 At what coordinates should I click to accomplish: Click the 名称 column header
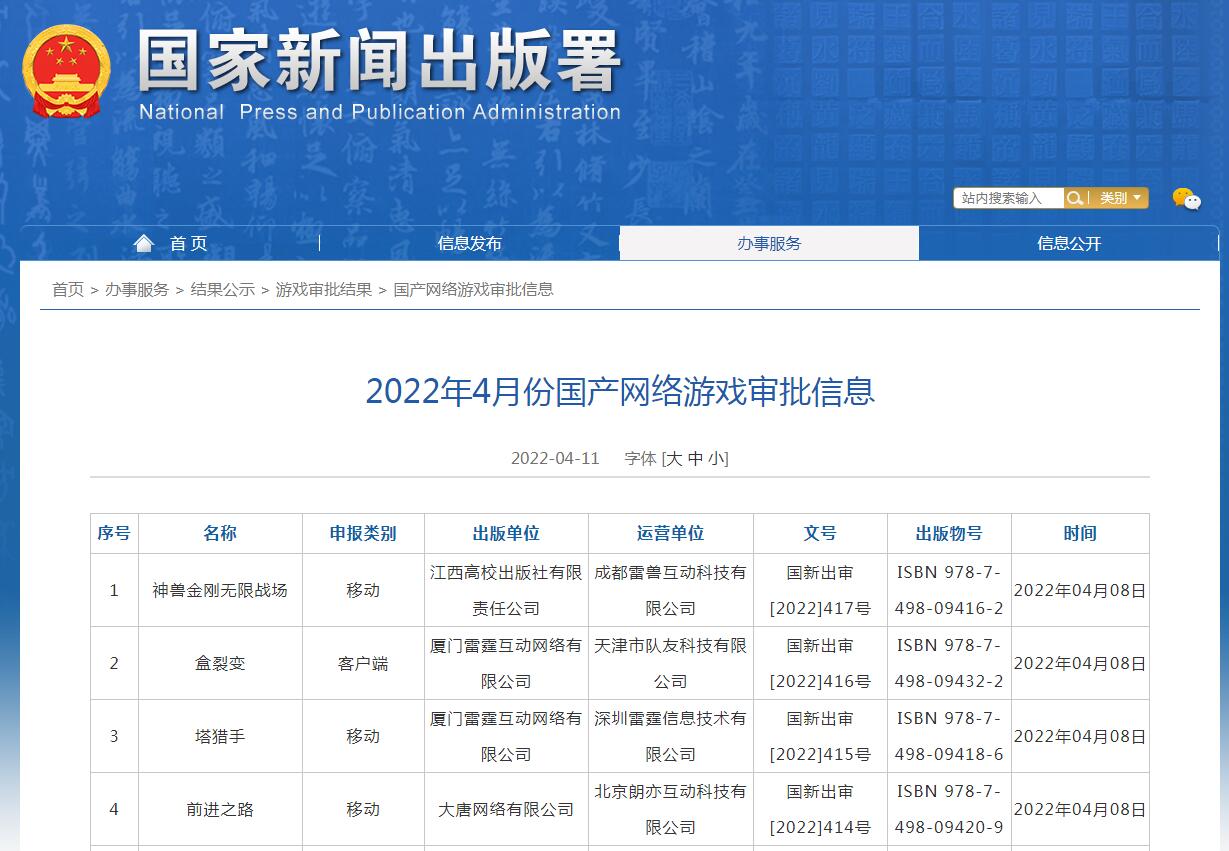220,533
